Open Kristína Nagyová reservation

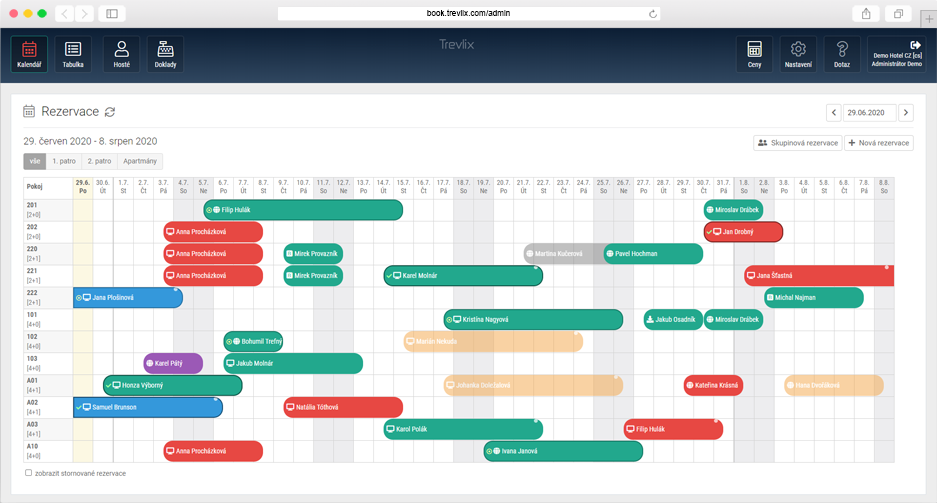[533, 320]
